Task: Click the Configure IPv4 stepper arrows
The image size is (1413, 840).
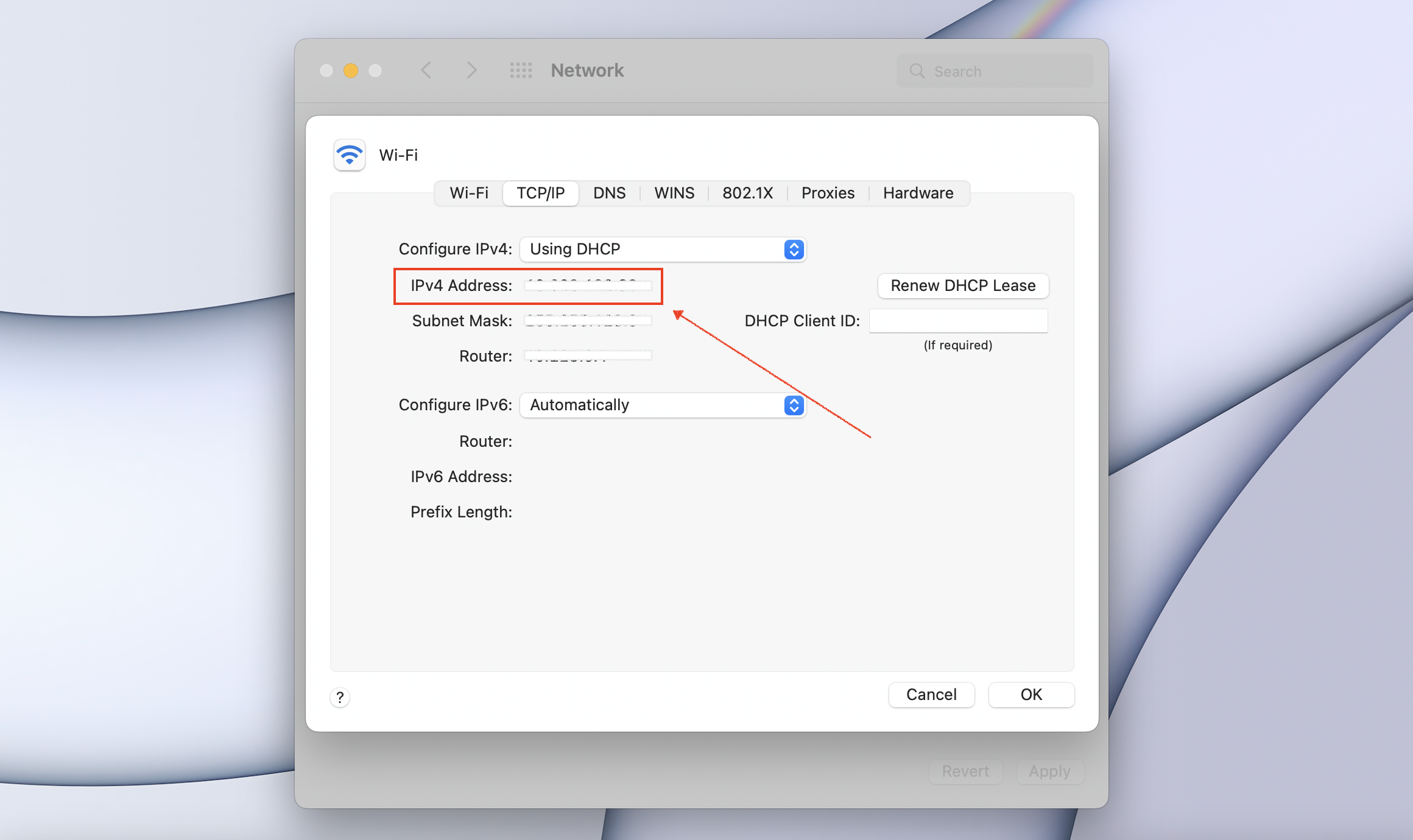Action: pyautogui.click(x=793, y=249)
